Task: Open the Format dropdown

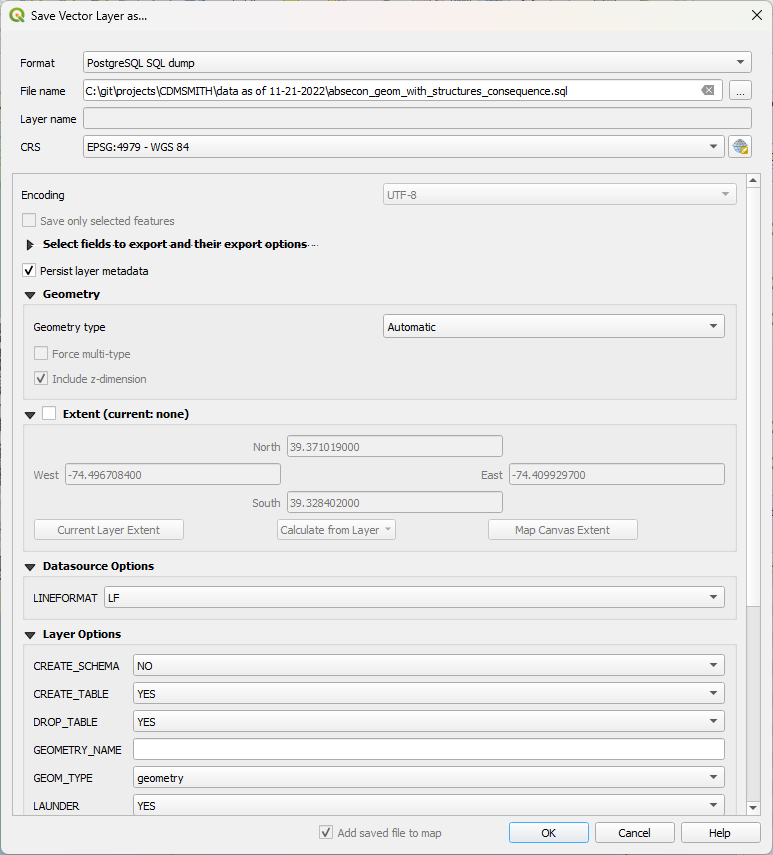Action: [x=417, y=63]
